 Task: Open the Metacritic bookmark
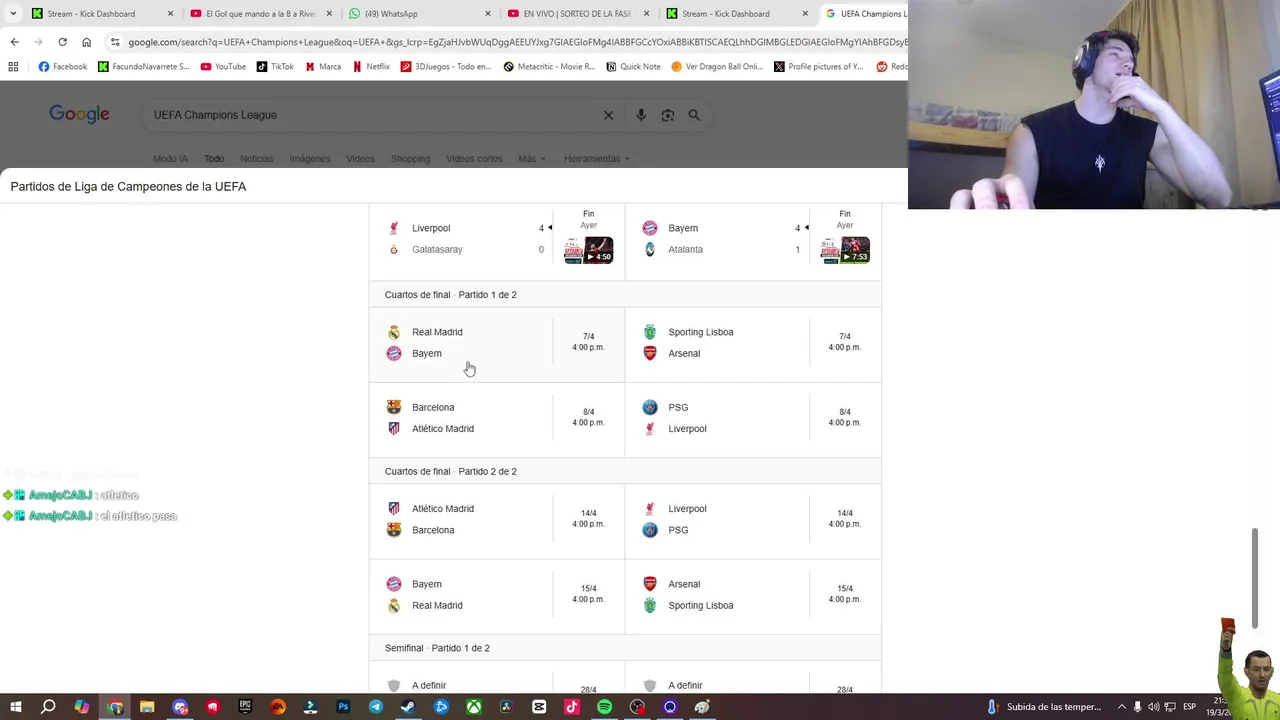[549, 67]
